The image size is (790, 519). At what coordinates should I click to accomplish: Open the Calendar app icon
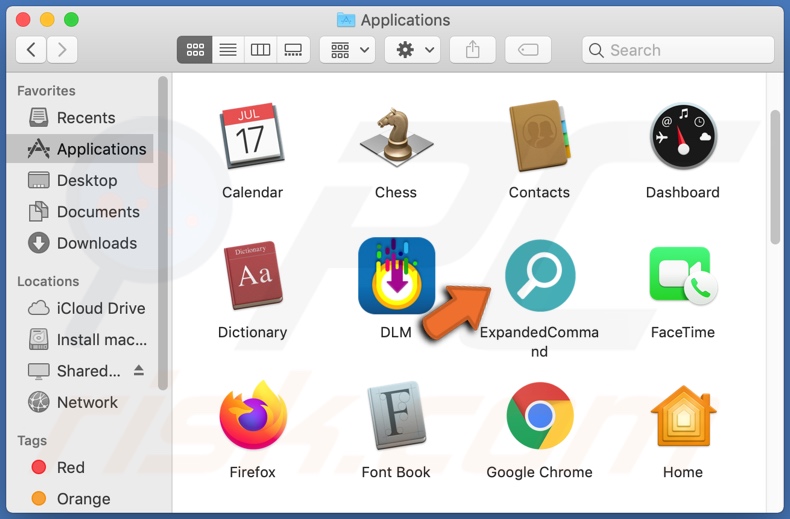252,135
